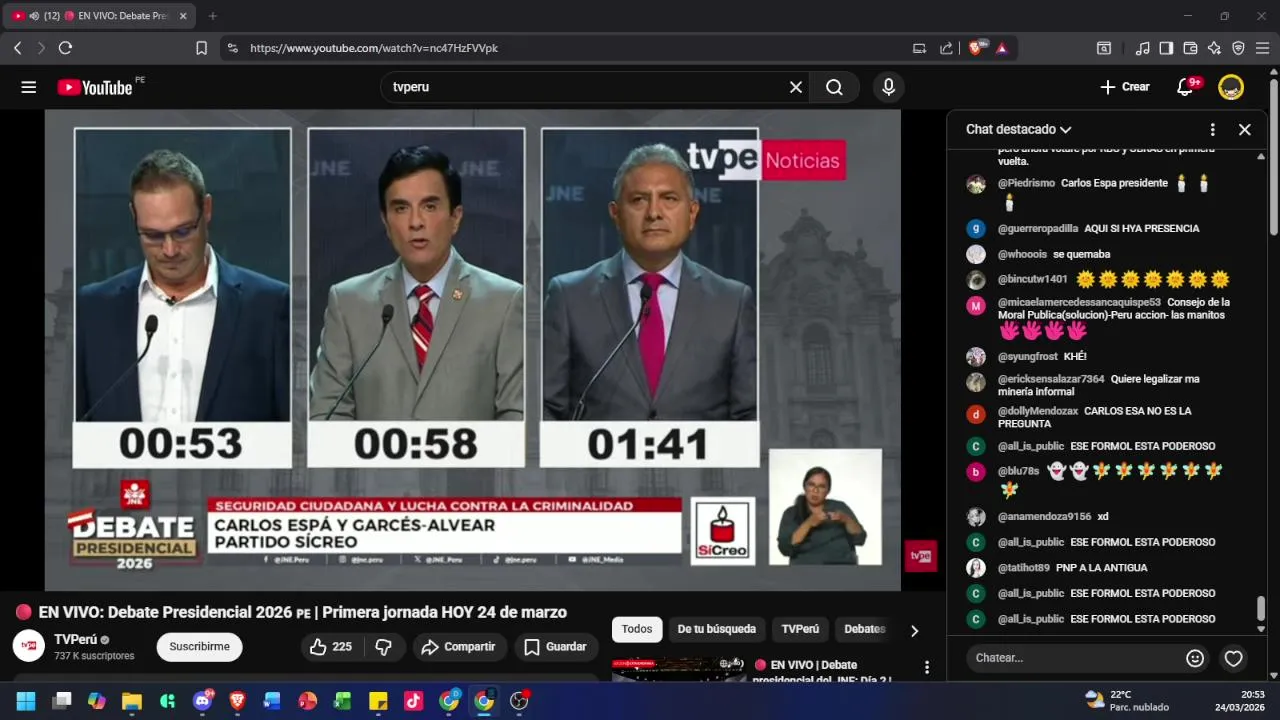
Task: Open TikTok from the taskbar
Action: 413,701
